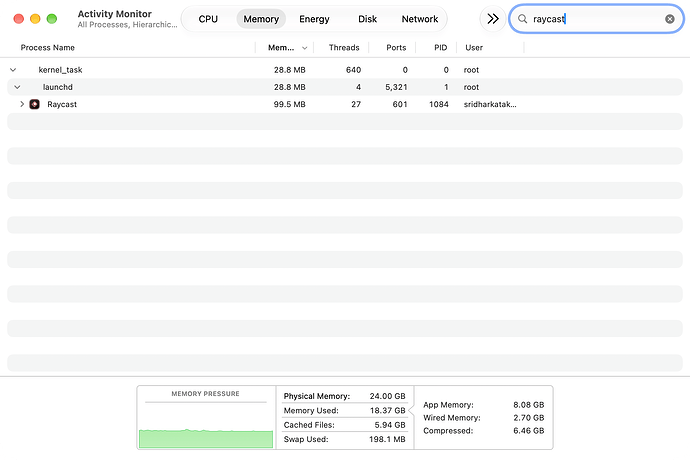Click Raycast's 601 ports value

point(400,104)
